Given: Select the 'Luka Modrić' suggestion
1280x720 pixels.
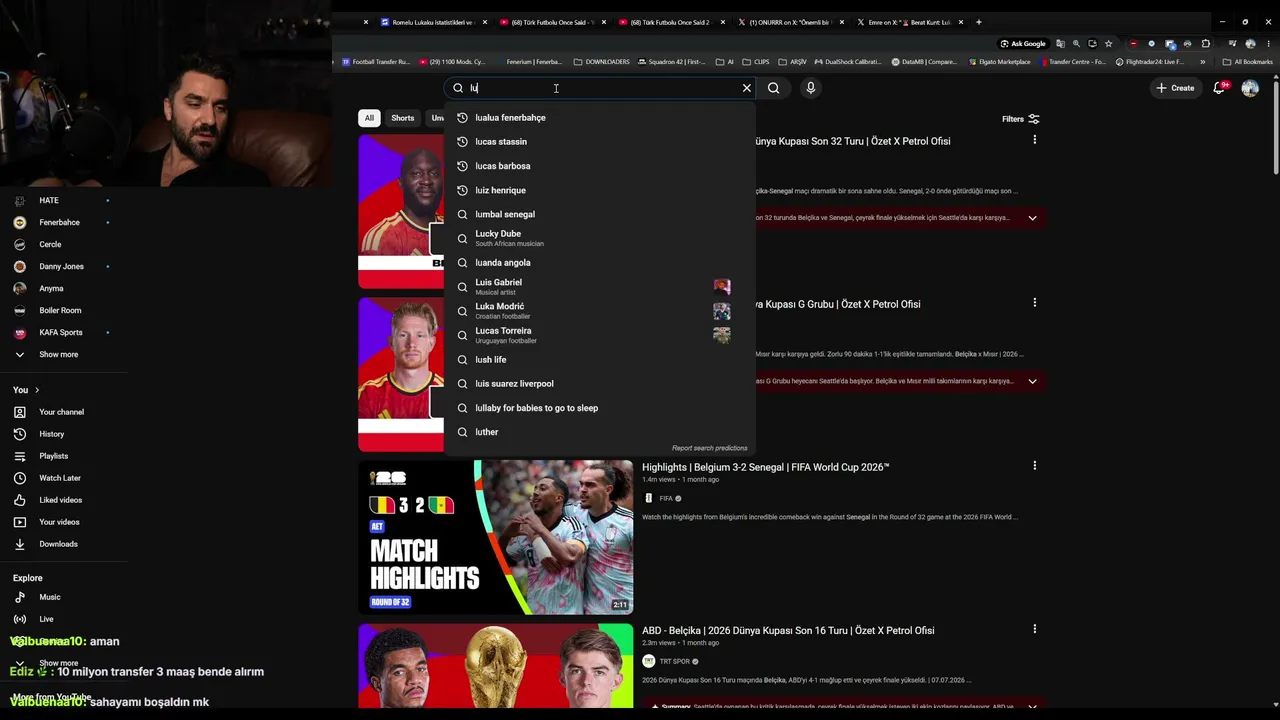Looking at the screenshot, I should point(600,311).
